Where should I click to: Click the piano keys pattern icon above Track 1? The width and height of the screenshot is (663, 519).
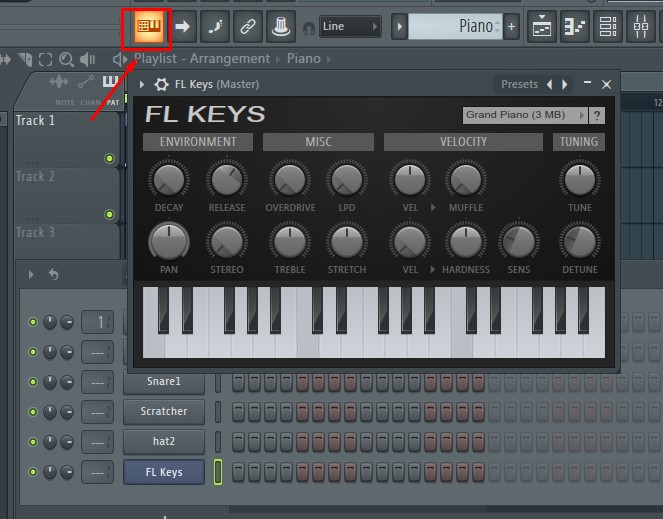point(110,81)
